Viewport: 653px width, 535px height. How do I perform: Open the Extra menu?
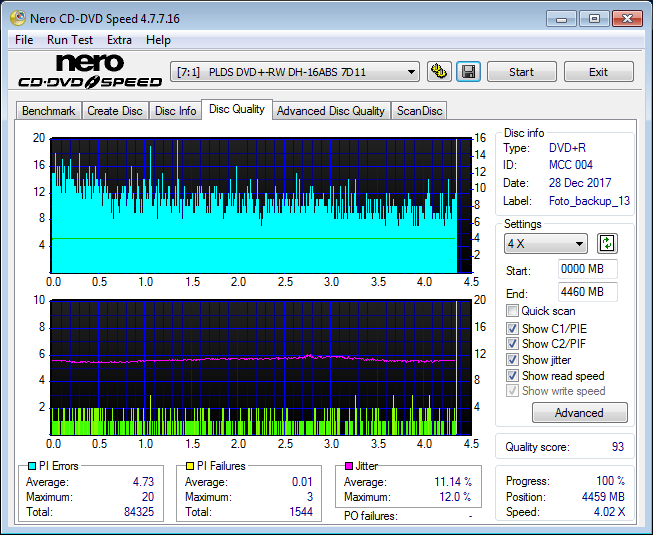(x=119, y=40)
